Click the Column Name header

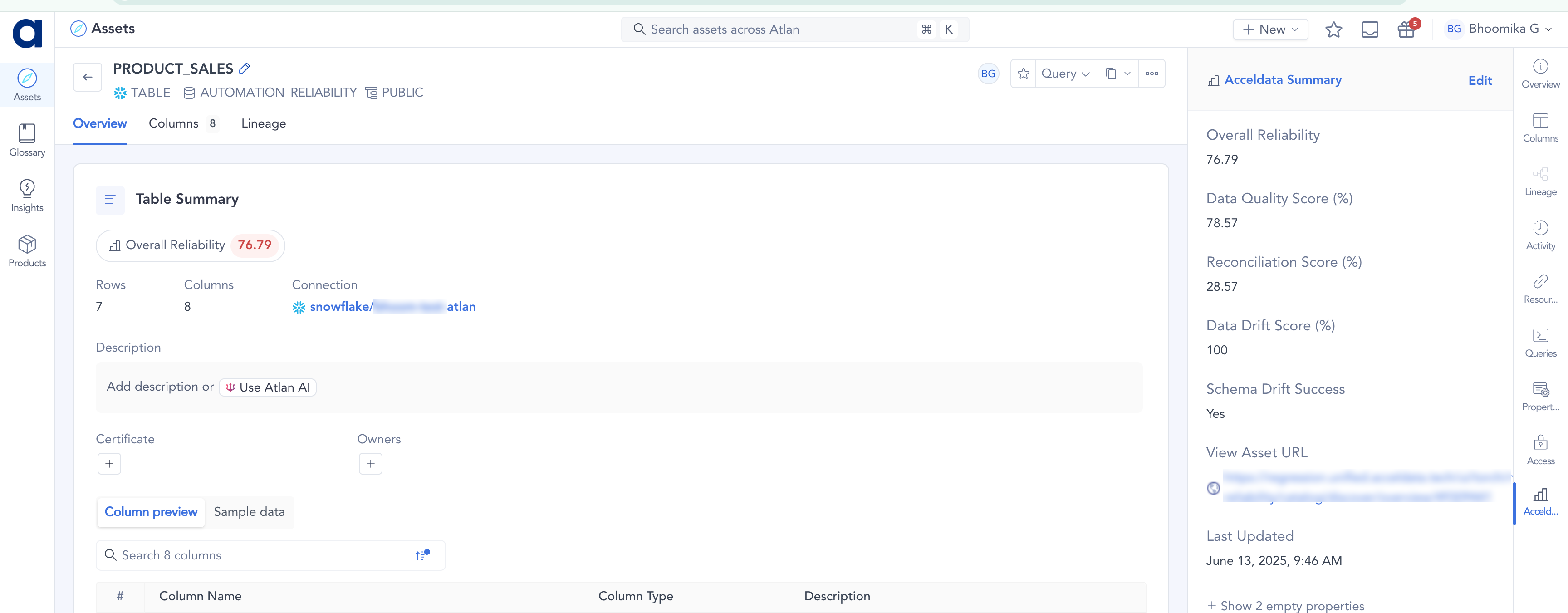pos(200,596)
